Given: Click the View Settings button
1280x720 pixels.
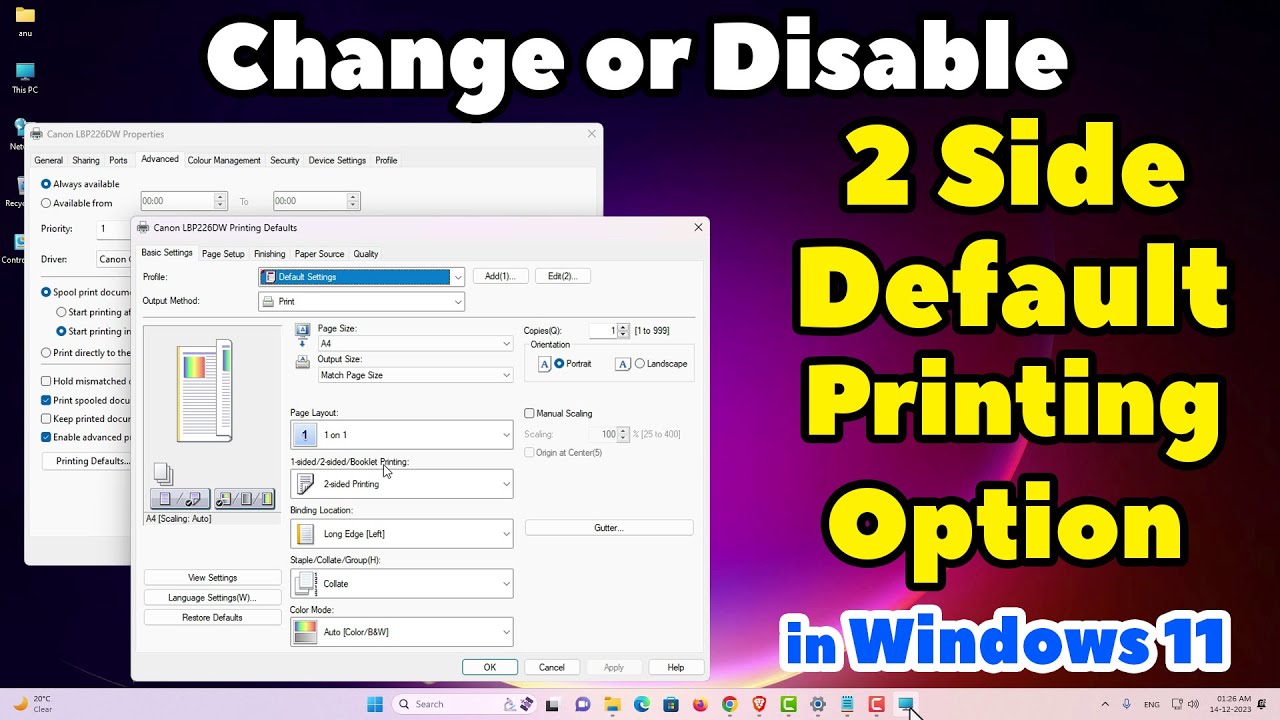Looking at the screenshot, I should pyautogui.click(x=213, y=578).
